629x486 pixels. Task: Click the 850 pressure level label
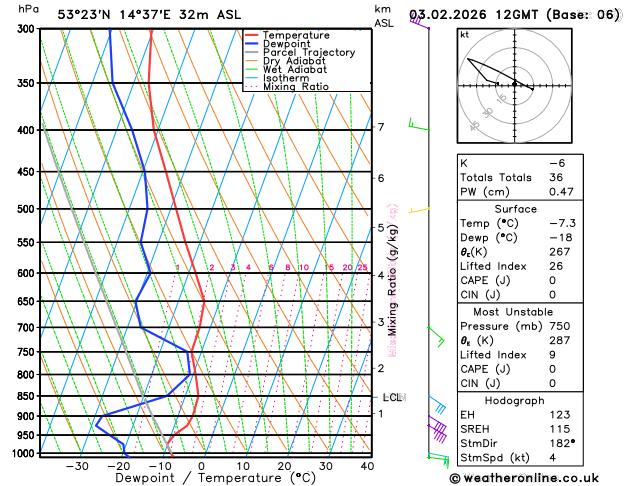coord(28,396)
